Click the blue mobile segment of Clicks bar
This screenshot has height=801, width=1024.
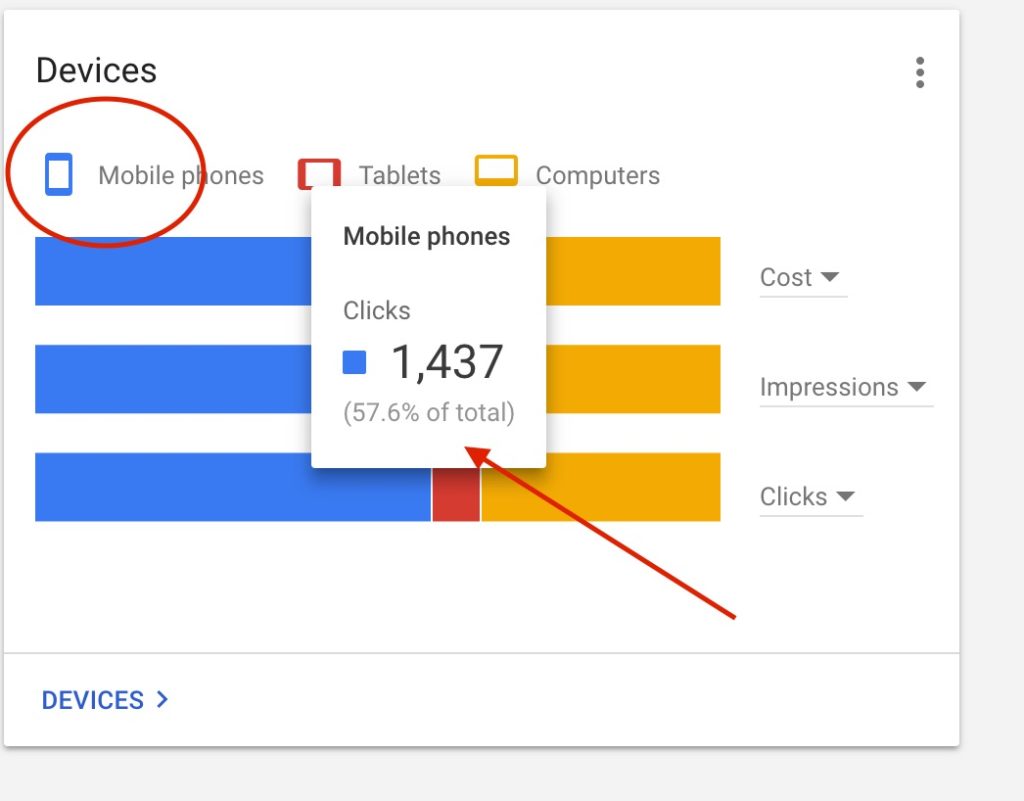tap(233, 488)
